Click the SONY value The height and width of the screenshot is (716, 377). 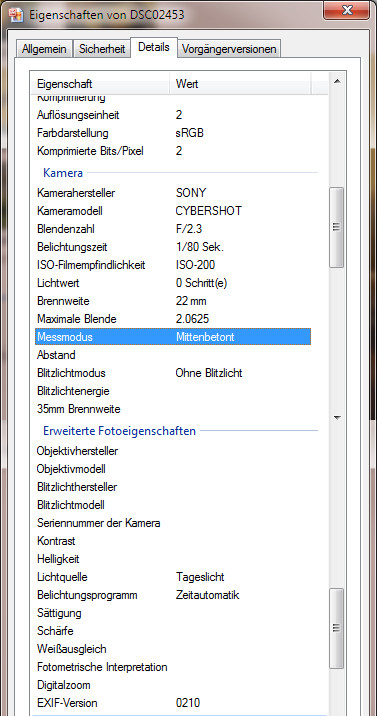pyautogui.click(x=191, y=193)
